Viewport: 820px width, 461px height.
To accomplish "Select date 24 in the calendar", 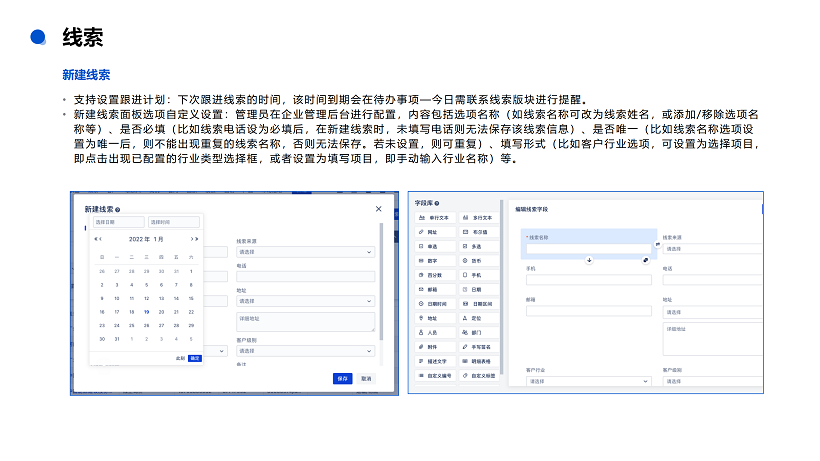I will [117, 325].
